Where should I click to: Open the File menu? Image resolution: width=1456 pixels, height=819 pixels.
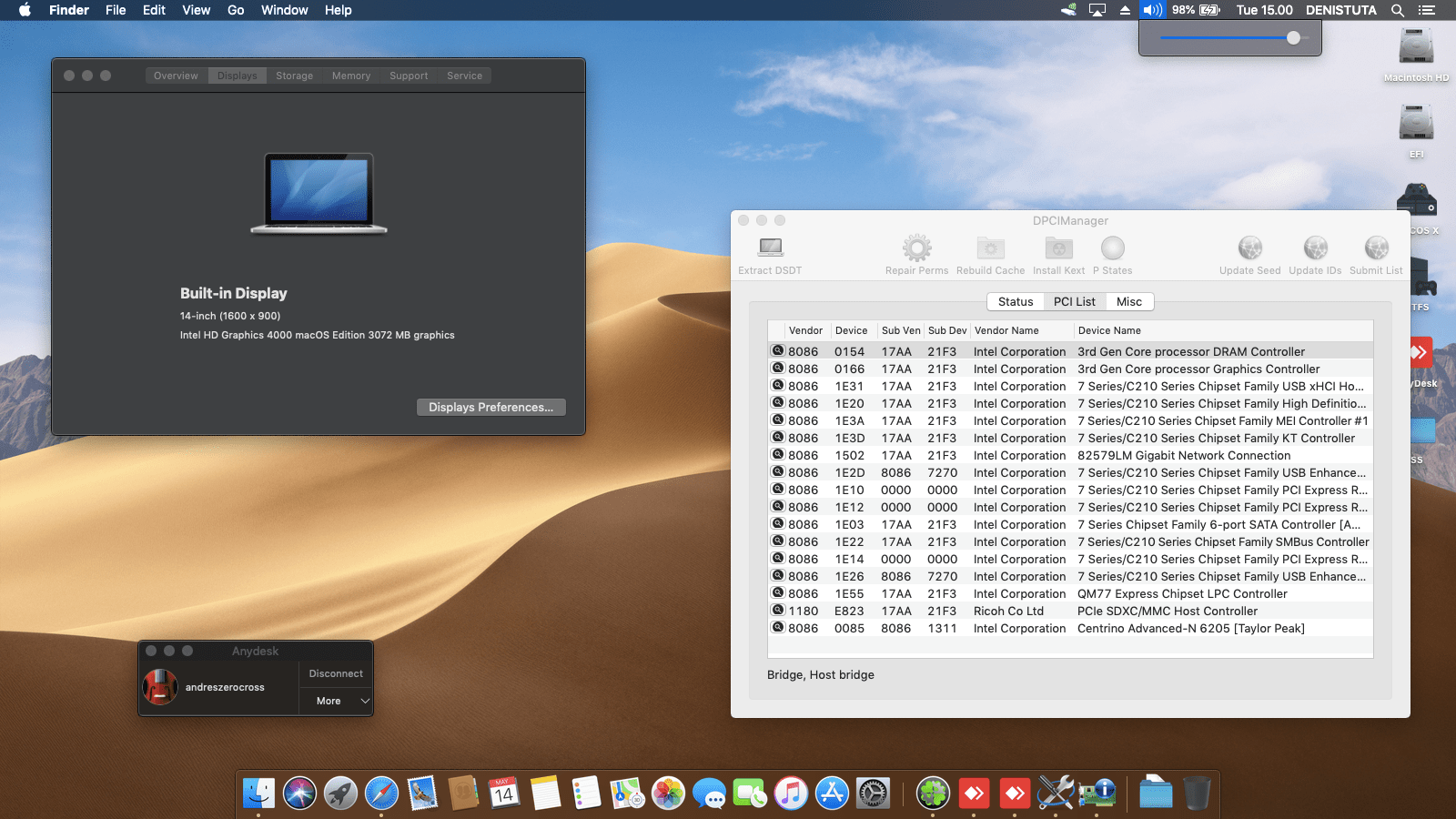click(116, 10)
